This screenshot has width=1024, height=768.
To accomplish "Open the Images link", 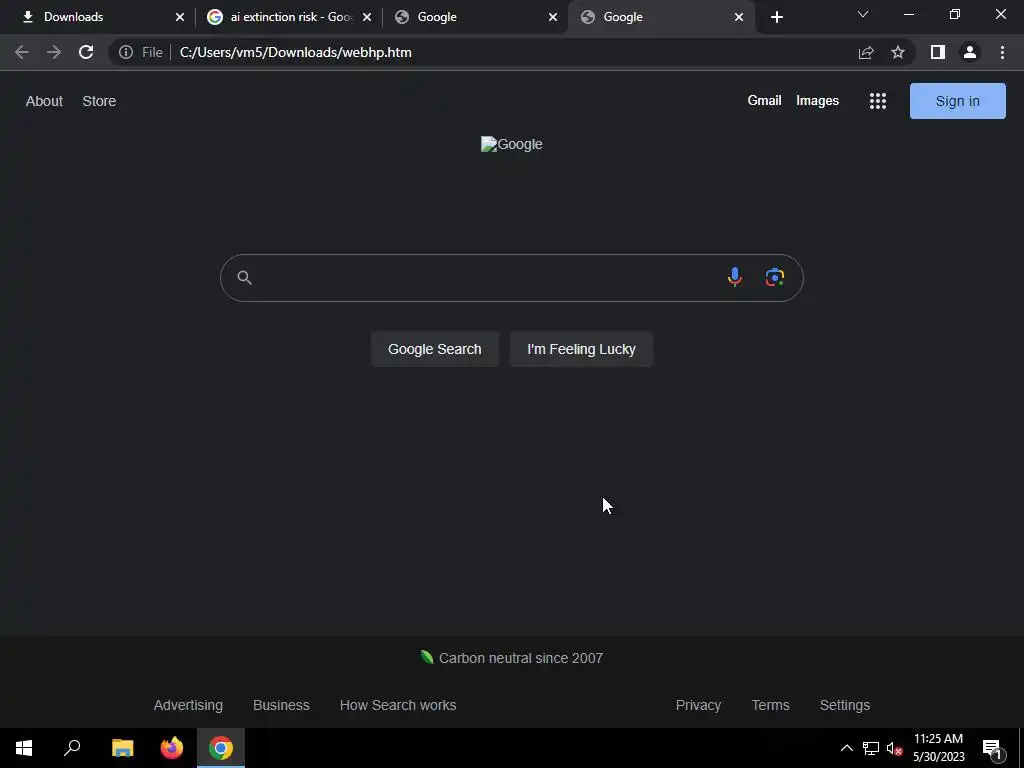I will (x=817, y=101).
